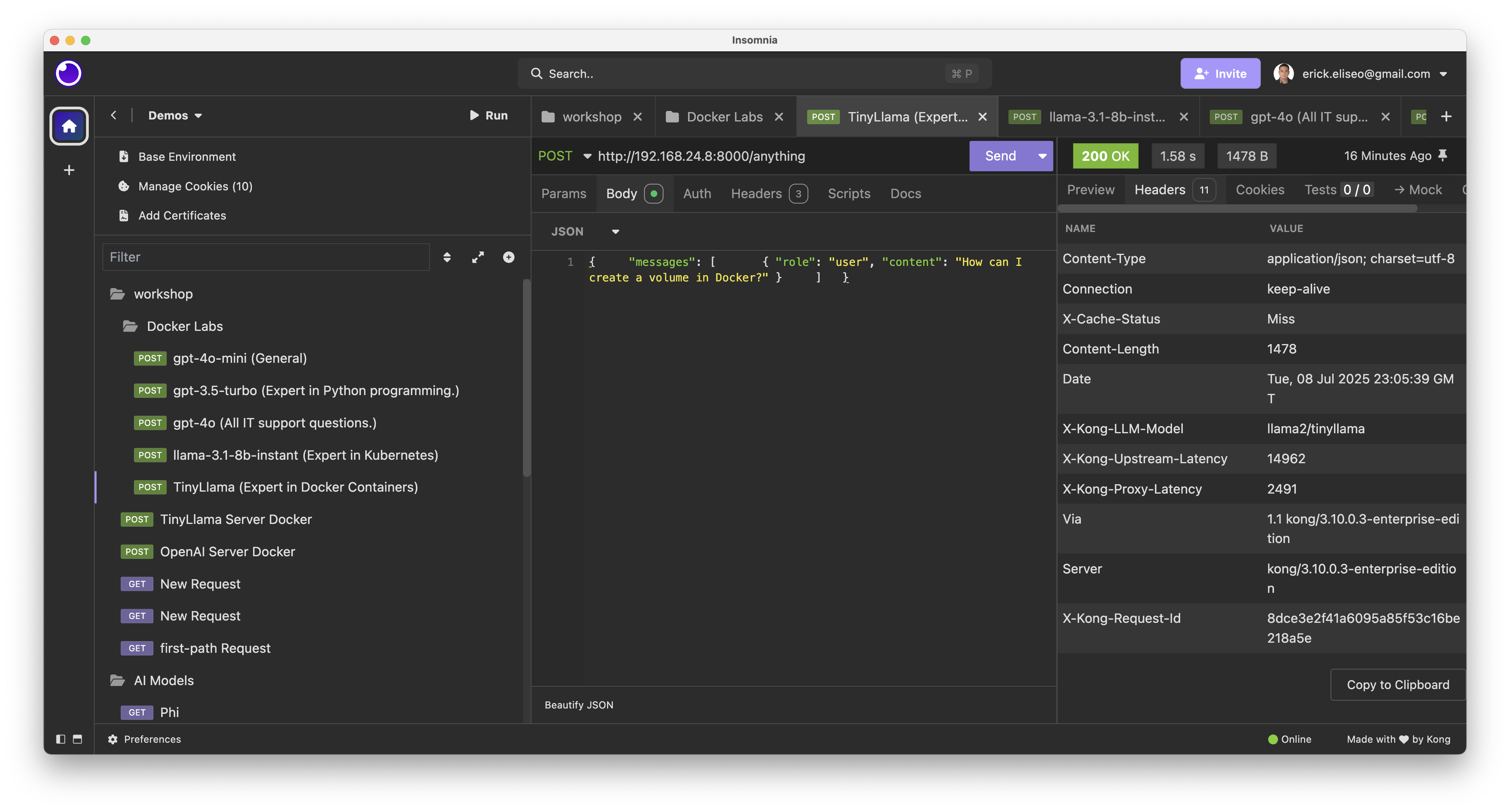Switch to the response Preview tab
The width and height of the screenshot is (1510, 812).
(1090, 189)
